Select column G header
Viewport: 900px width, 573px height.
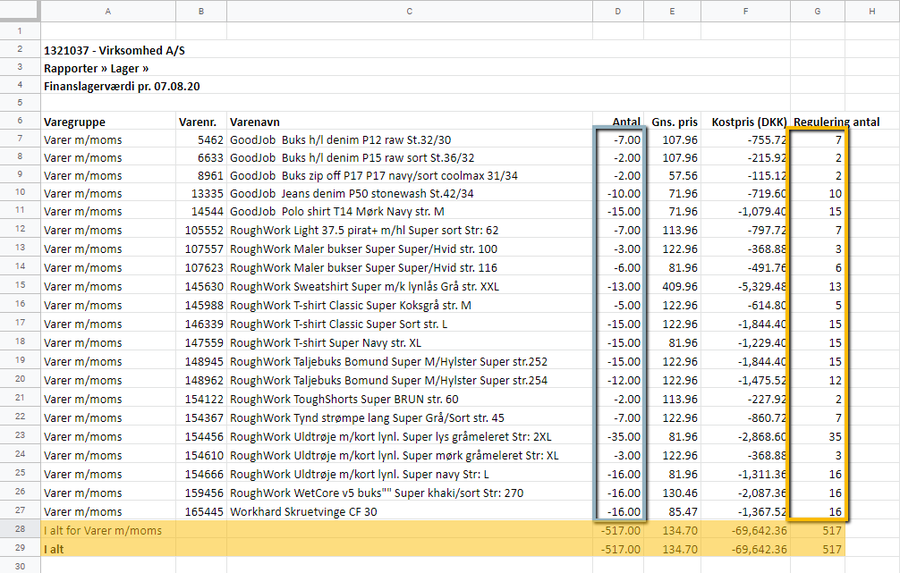click(817, 11)
